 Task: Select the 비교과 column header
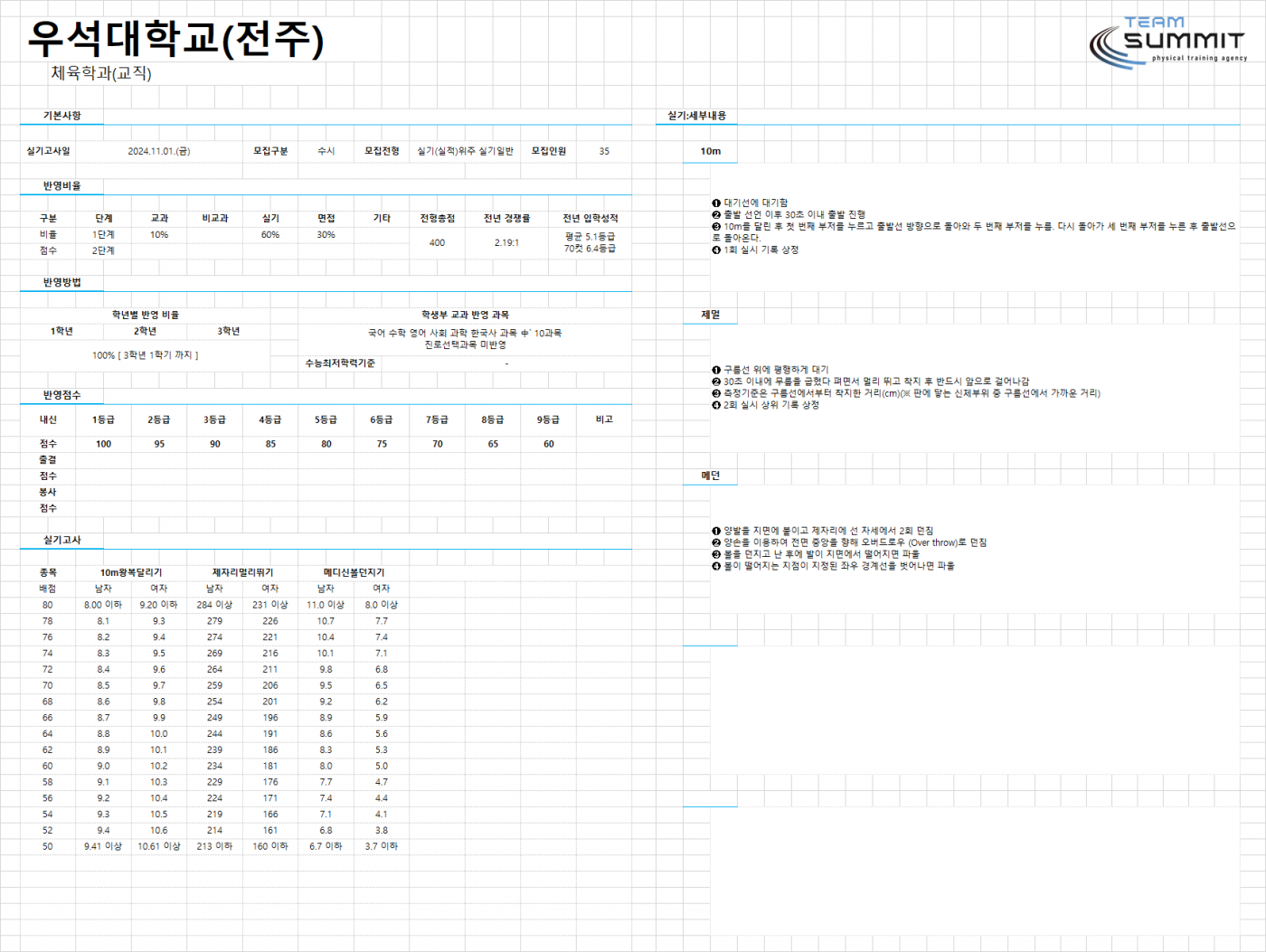coord(215,219)
